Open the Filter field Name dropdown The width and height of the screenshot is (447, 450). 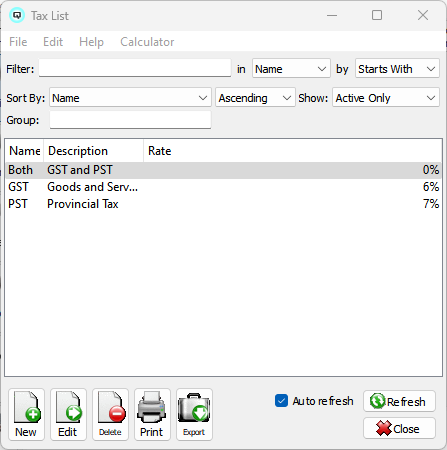pyautogui.click(x=291, y=69)
